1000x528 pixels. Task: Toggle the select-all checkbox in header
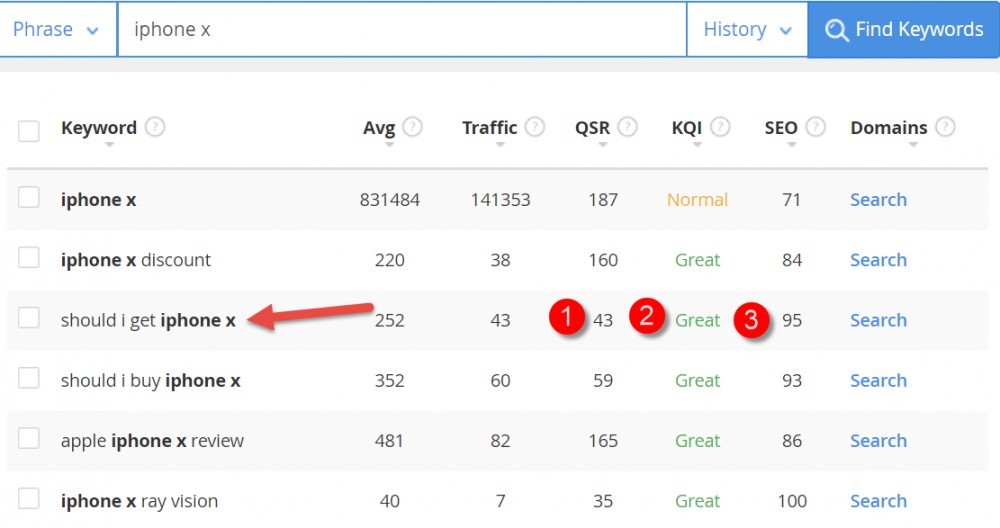[x=29, y=131]
